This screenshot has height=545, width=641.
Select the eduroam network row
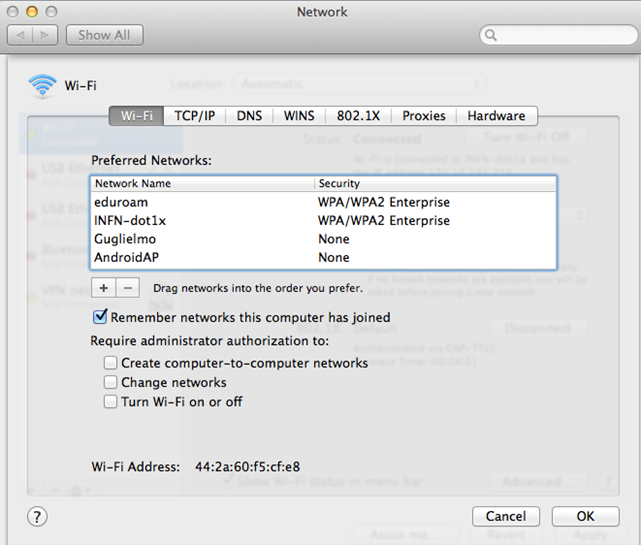click(x=323, y=202)
